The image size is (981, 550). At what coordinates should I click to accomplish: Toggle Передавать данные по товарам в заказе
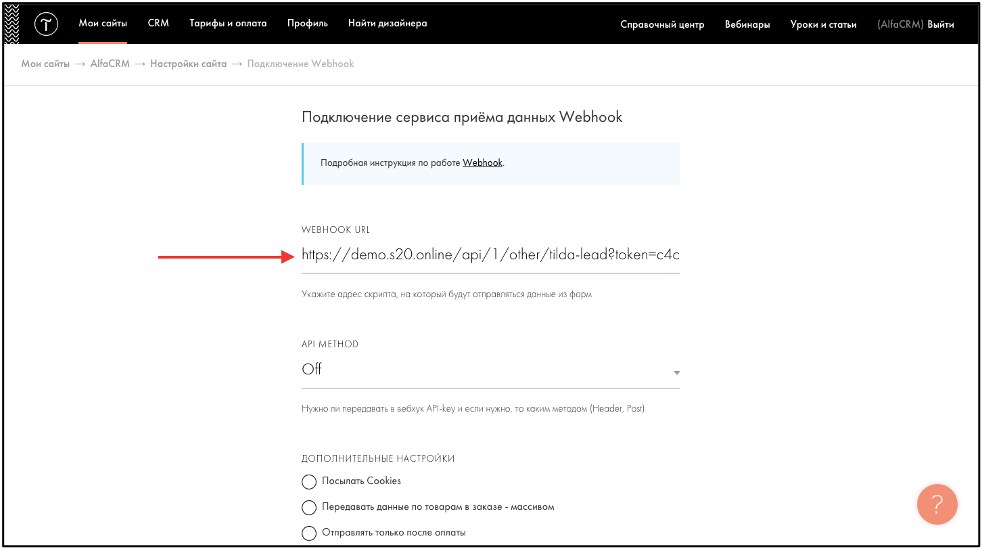point(308,507)
